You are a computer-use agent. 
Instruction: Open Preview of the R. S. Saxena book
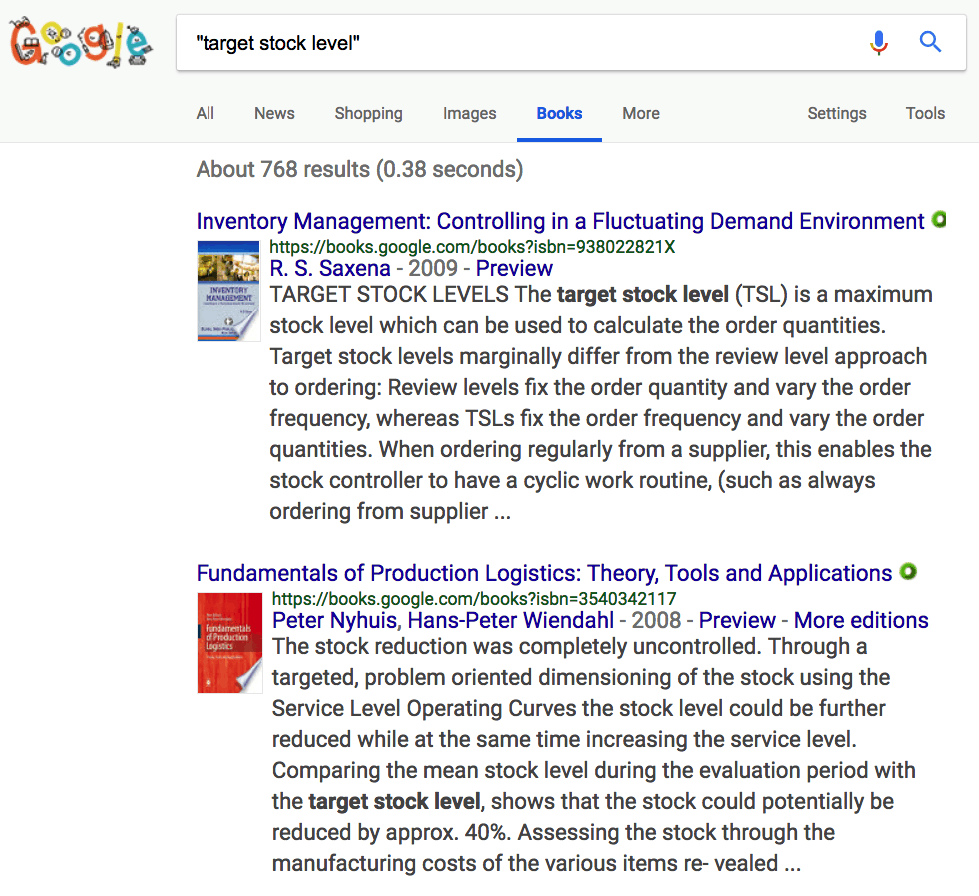tap(514, 268)
